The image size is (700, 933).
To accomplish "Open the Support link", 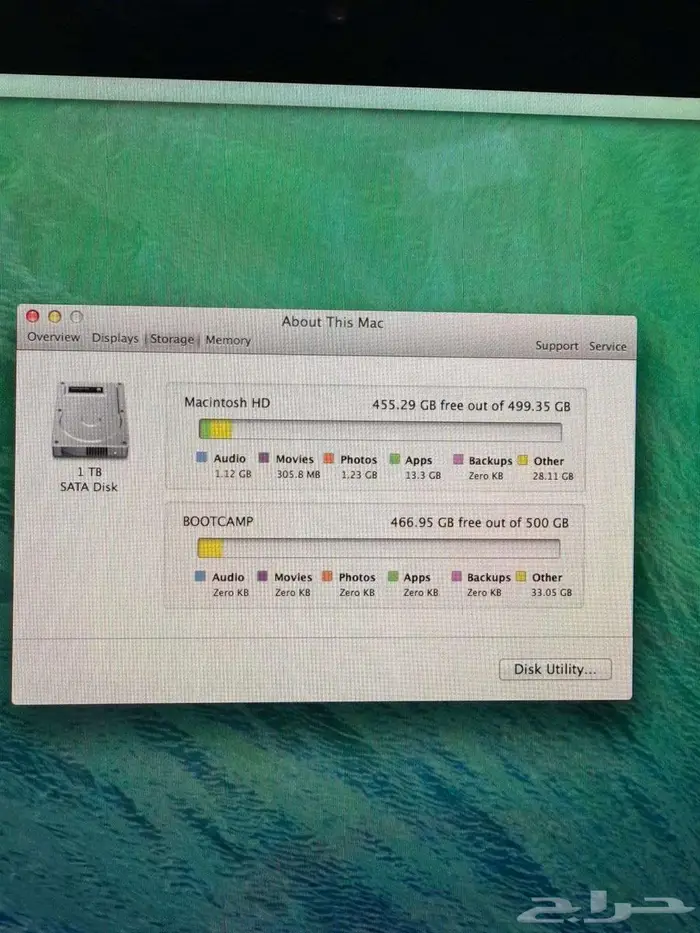I will tap(557, 346).
